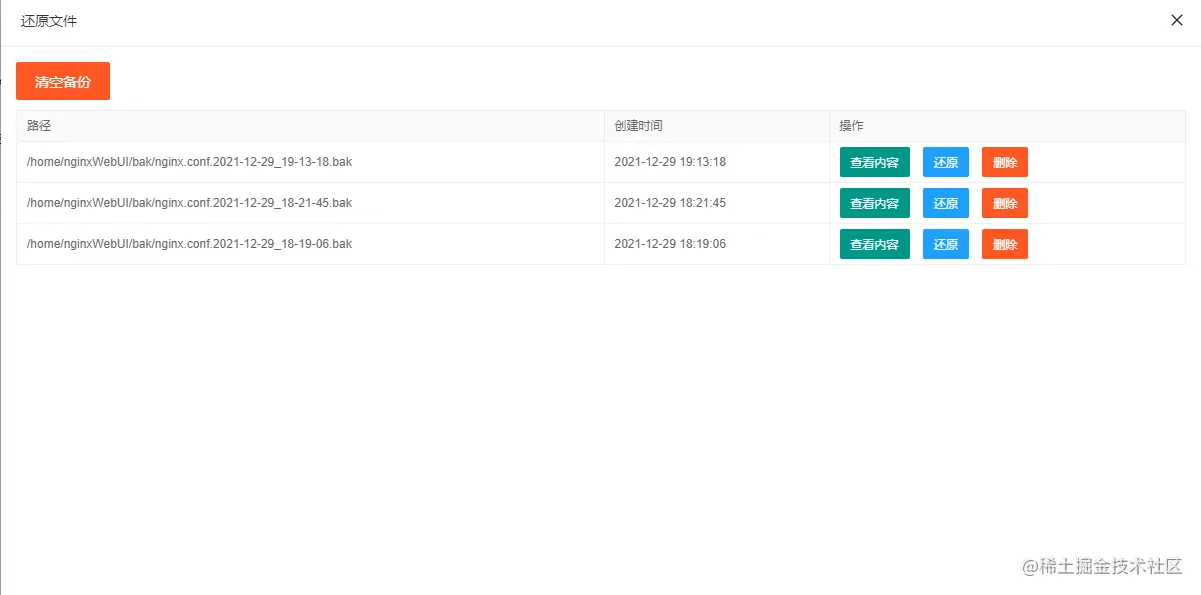Click the 稀土掘金技术社区 watermark
1201x595 pixels.
coord(1102,566)
